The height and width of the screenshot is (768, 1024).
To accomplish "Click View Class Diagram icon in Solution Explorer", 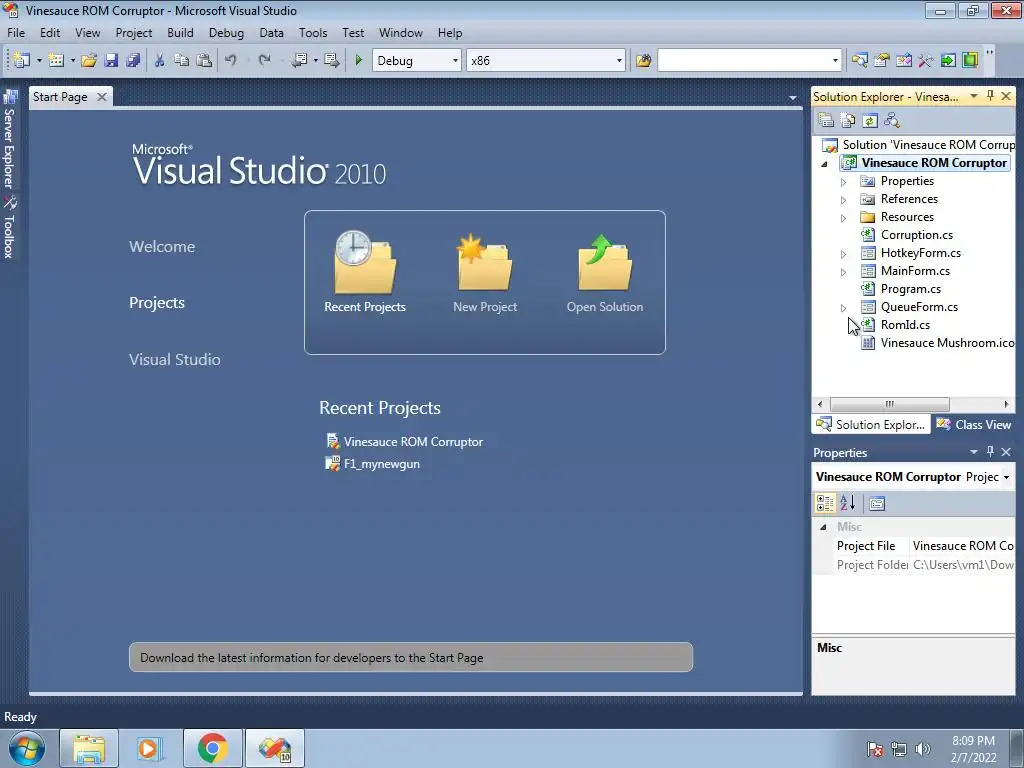I will [x=892, y=120].
